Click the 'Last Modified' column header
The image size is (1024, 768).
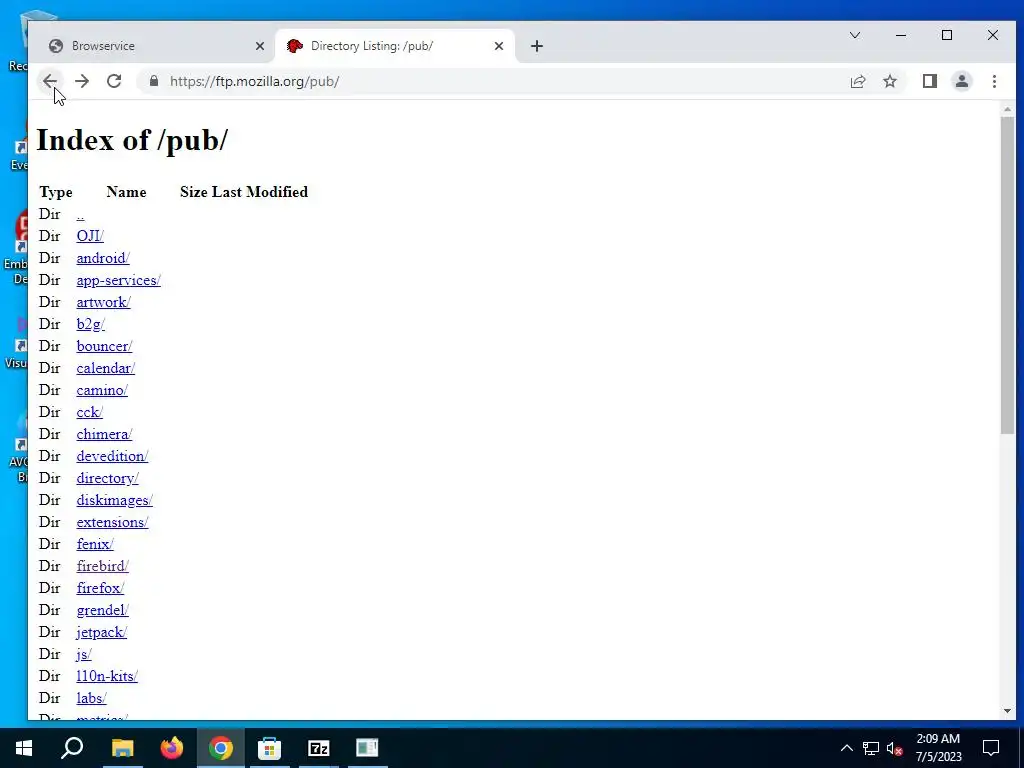(x=260, y=192)
